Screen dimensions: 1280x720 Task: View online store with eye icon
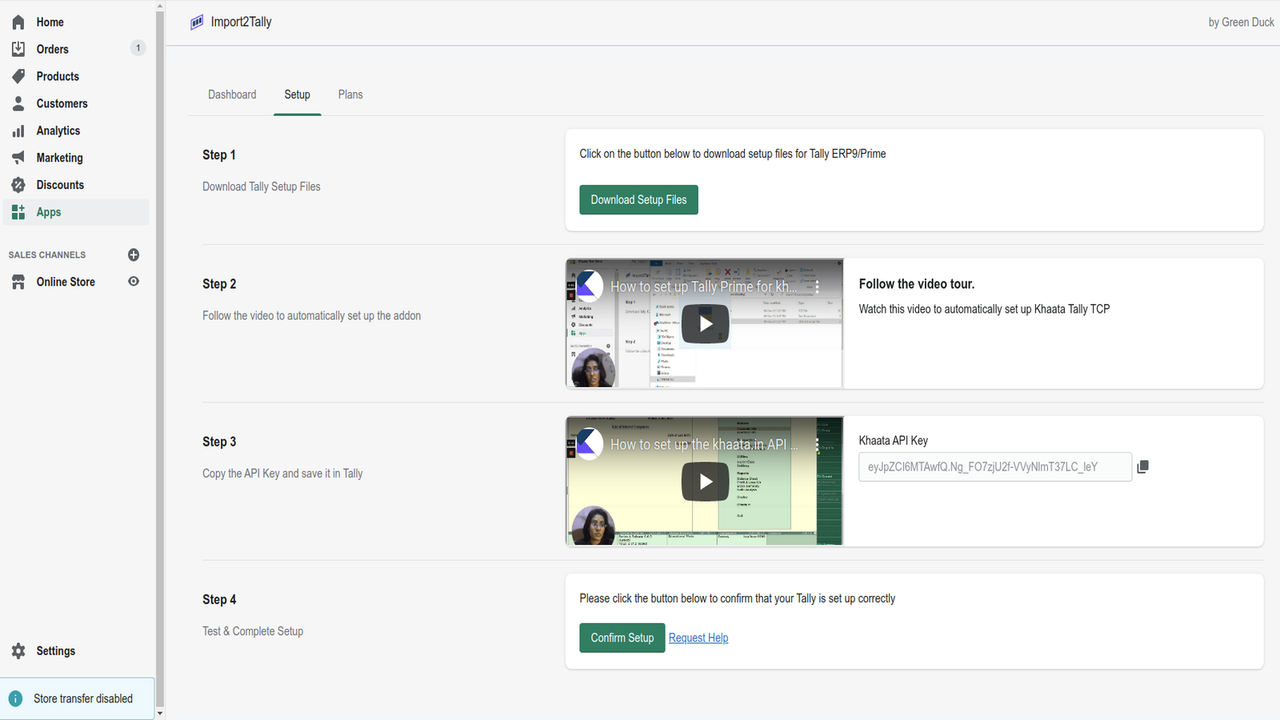pyautogui.click(x=134, y=282)
